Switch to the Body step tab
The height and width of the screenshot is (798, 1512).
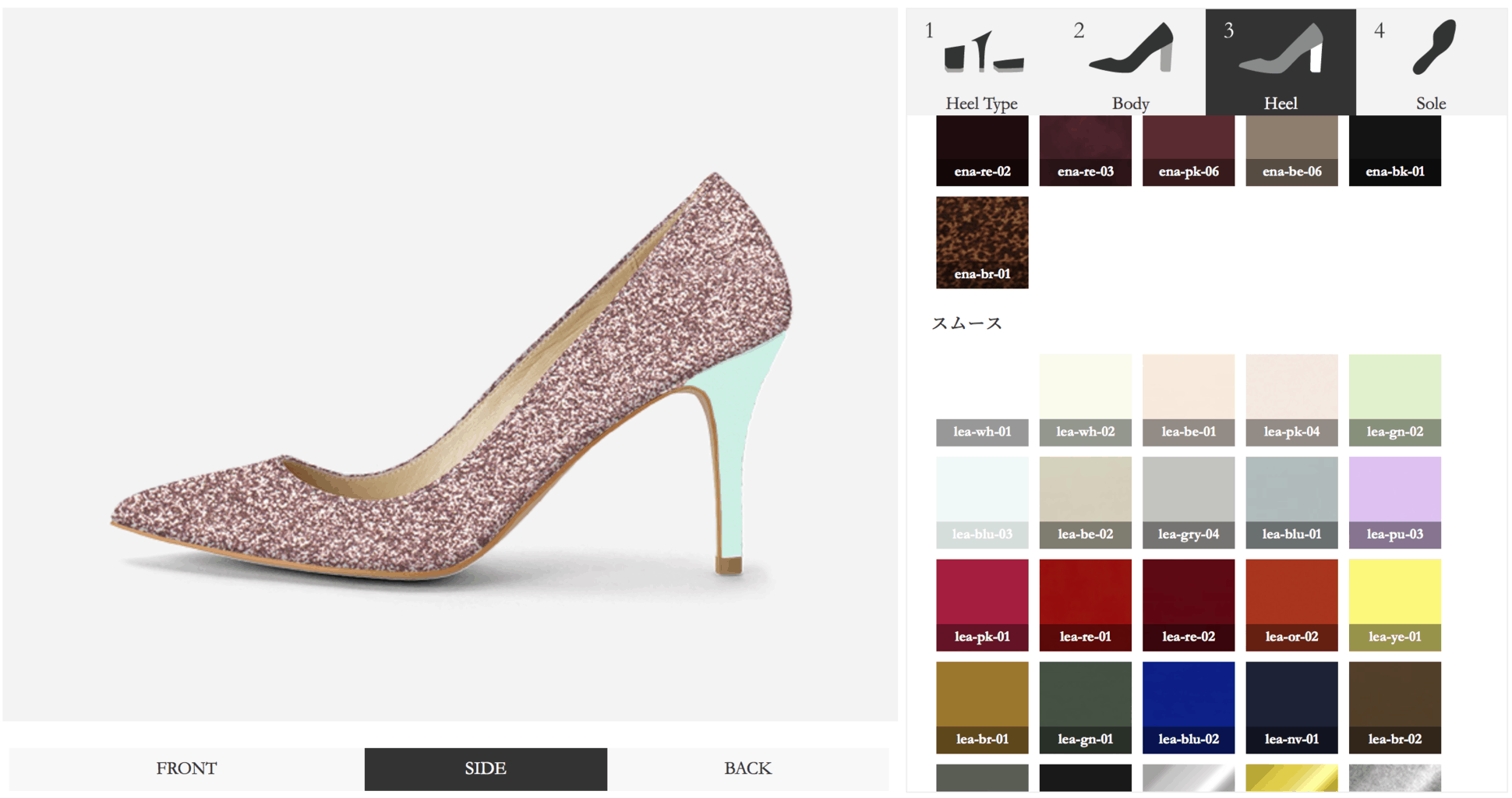click(x=1130, y=63)
